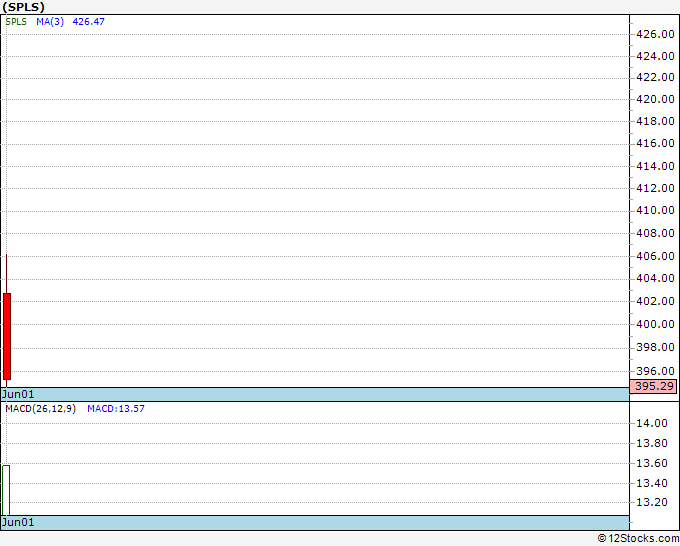680x546 pixels.
Task: Click the 426.00 price axis label
Action: click(x=655, y=34)
